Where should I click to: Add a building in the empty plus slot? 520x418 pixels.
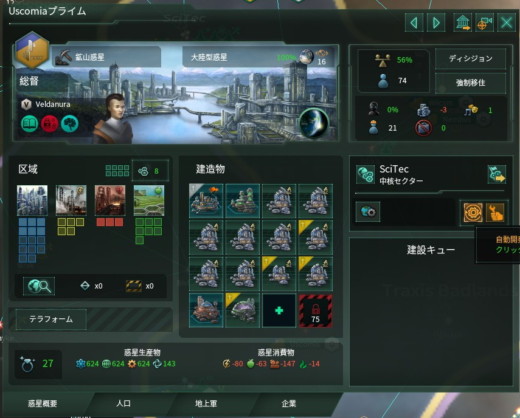tap(279, 311)
